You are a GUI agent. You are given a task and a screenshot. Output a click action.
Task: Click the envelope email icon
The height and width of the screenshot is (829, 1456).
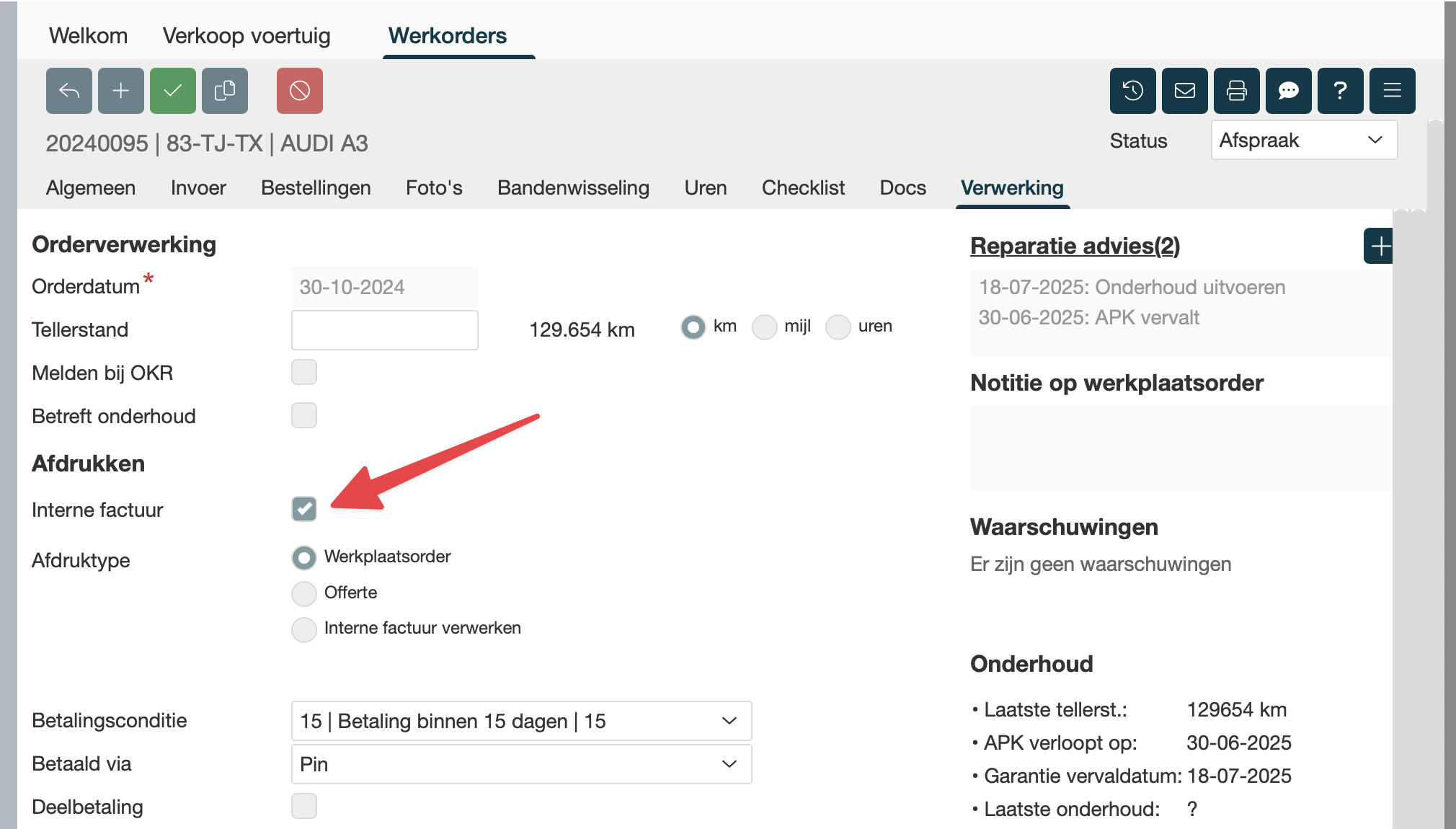1185,91
